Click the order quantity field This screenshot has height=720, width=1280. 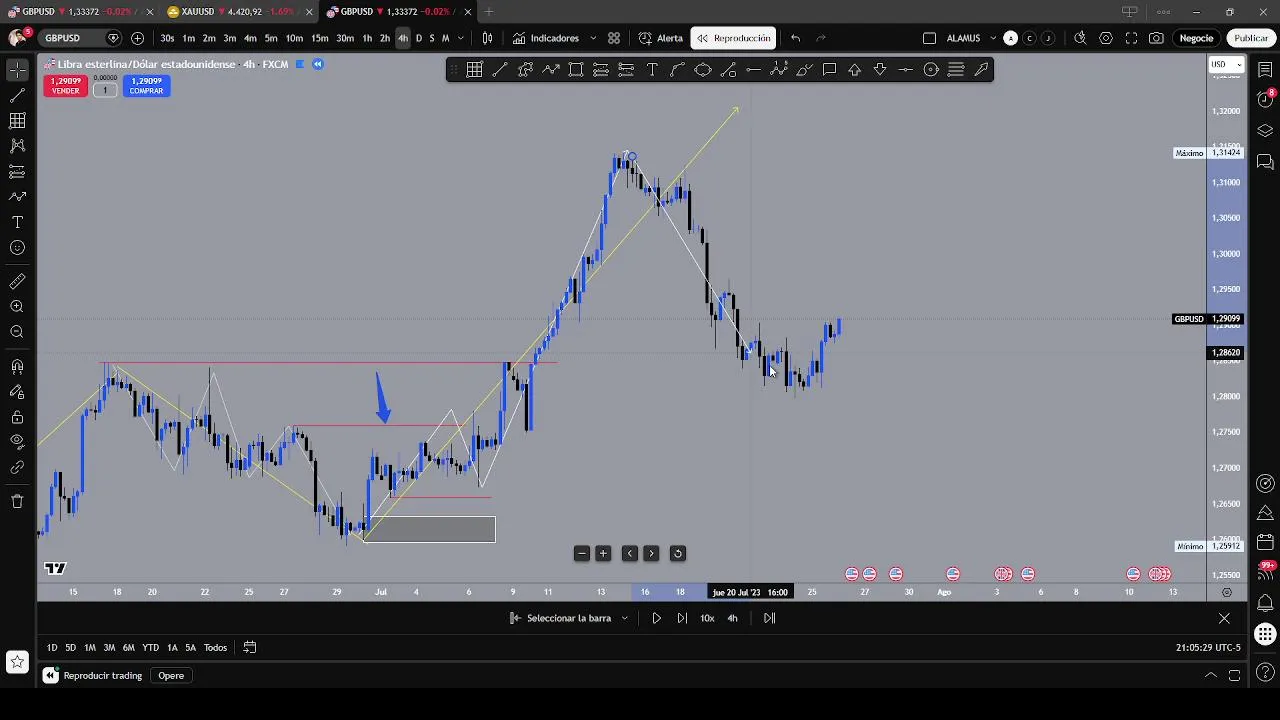pyautogui.click(x=105, y=90)
